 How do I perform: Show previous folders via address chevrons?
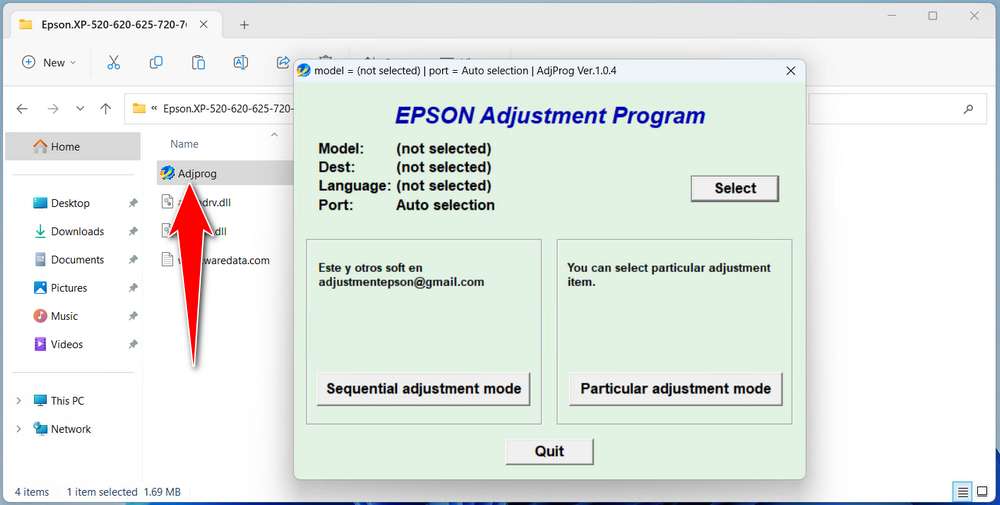[x=154, y=109]
